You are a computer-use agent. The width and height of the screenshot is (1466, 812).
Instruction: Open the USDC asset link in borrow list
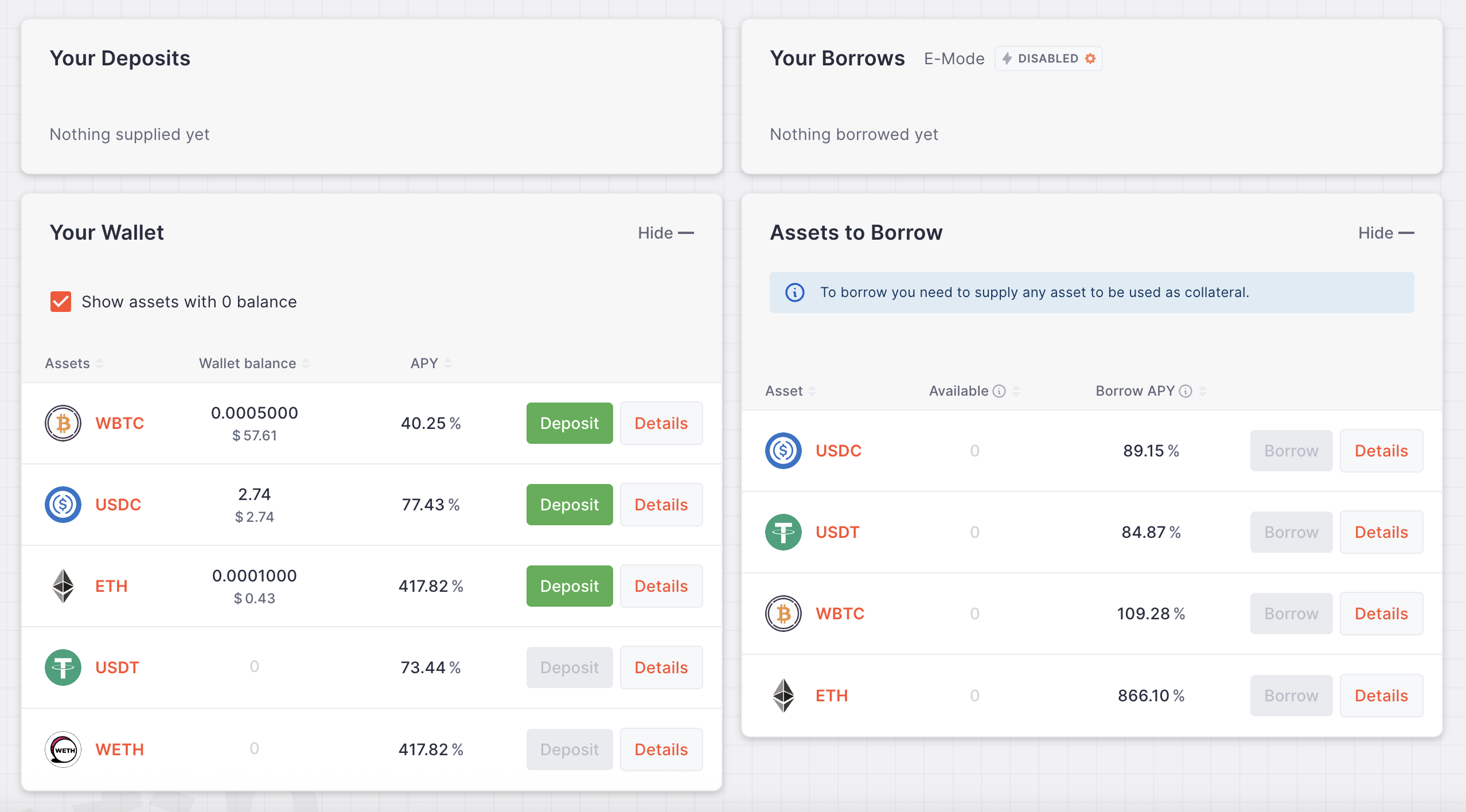click(838, 451)
